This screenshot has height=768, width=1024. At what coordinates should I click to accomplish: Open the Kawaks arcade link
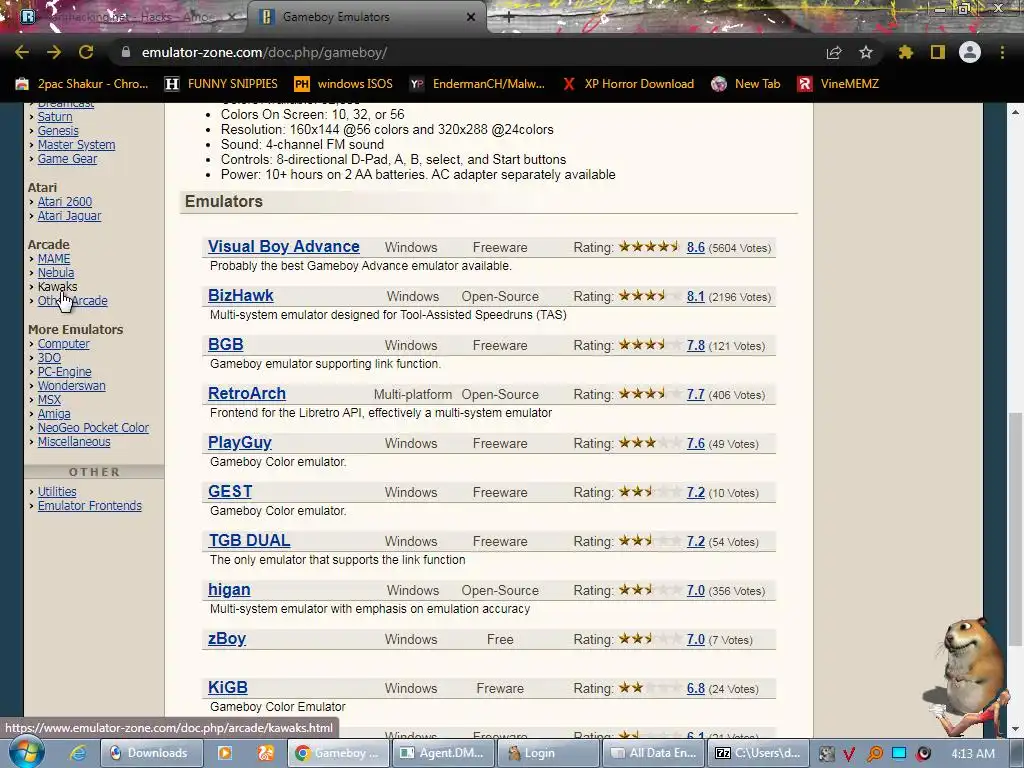click(x=57, y=287)
